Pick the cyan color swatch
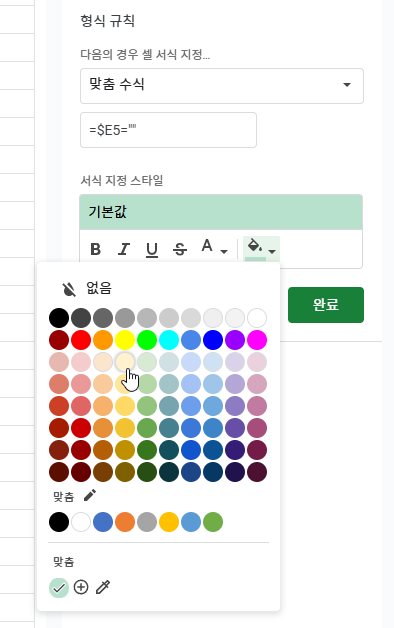The image size is (394, 628). point(169,340)
